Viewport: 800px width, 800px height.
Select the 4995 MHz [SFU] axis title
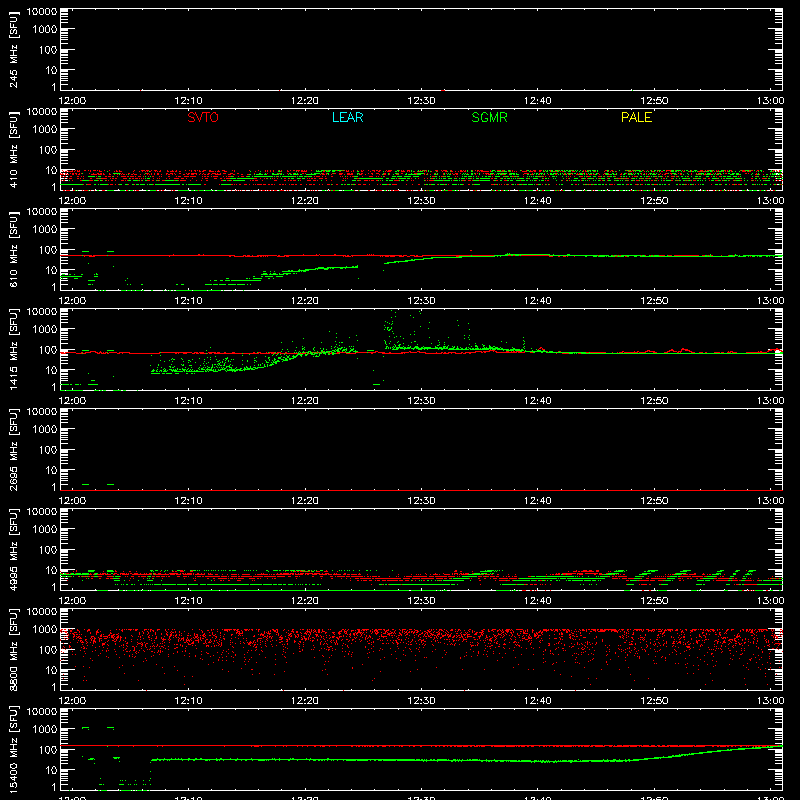(13, 549)
